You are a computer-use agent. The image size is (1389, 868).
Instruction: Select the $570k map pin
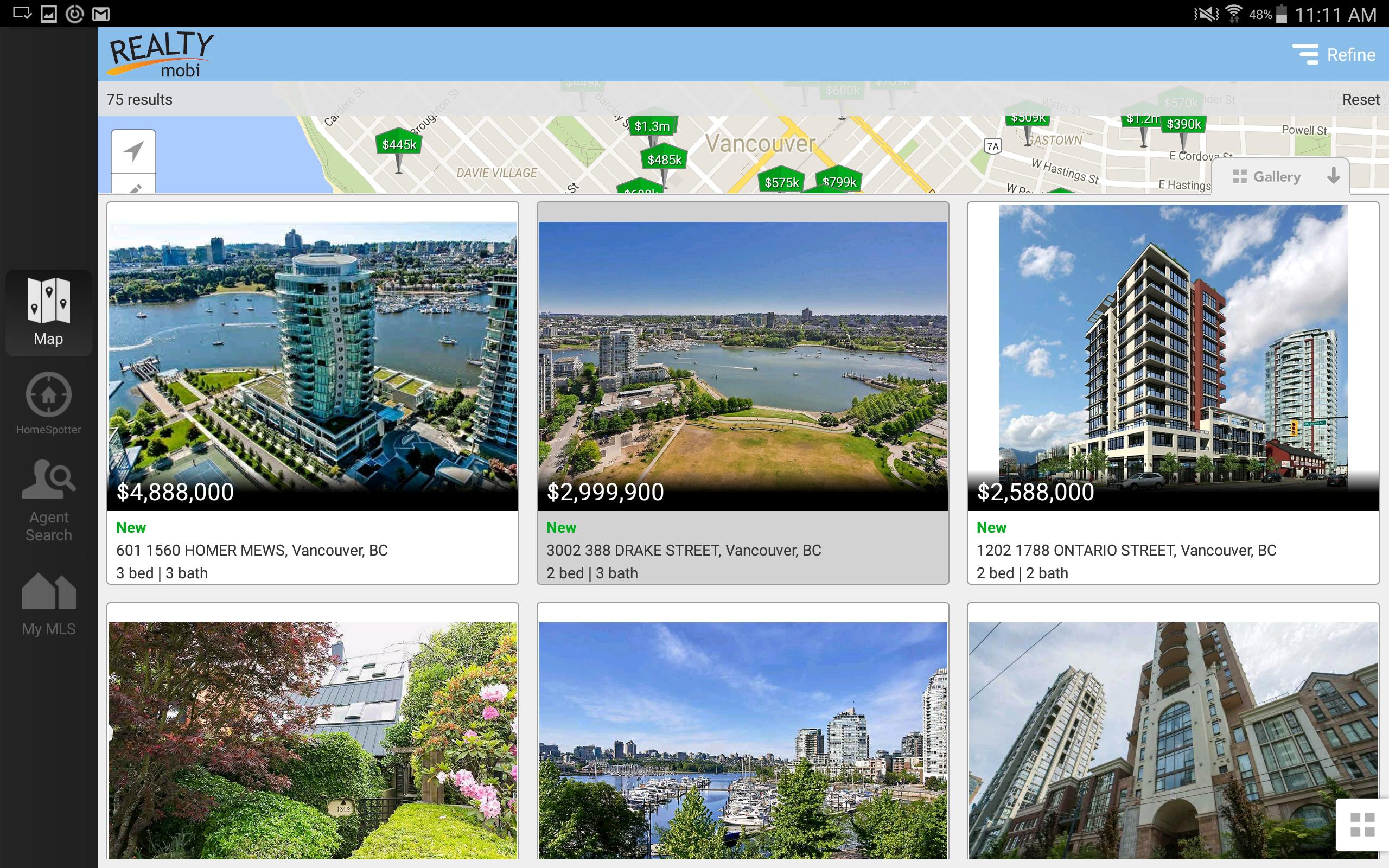[x=1180, y=102]
